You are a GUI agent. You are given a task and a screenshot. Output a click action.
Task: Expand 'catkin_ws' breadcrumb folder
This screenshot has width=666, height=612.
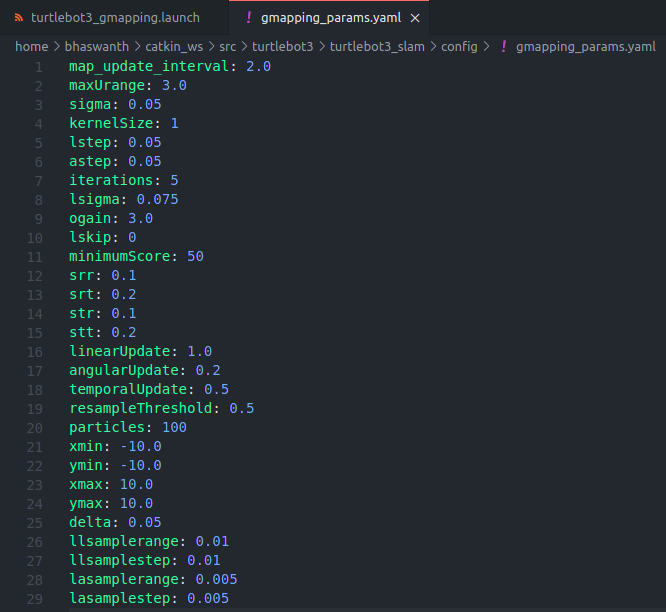coord(176,47)
